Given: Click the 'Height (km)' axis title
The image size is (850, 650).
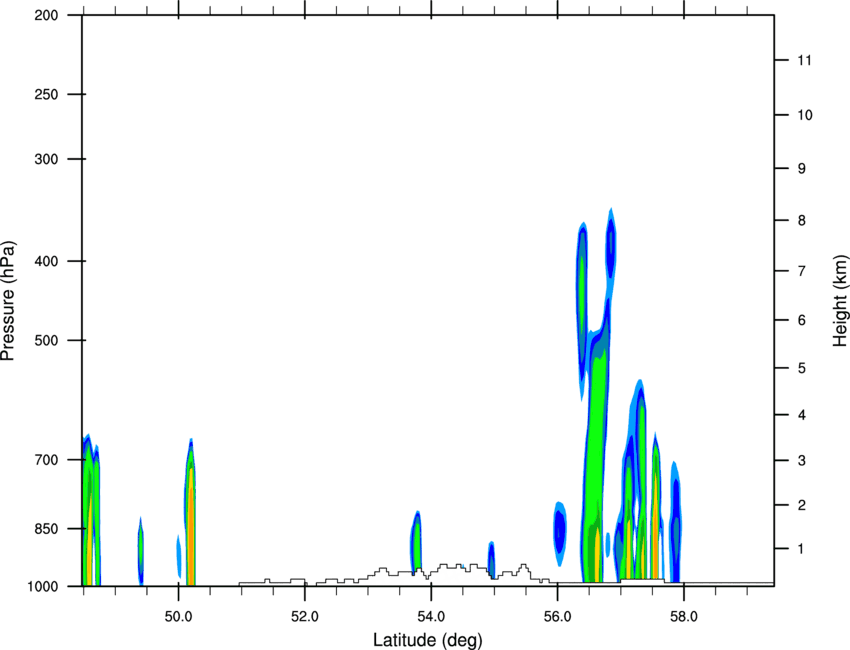Looking at the screenshot, I should [841, 301].
